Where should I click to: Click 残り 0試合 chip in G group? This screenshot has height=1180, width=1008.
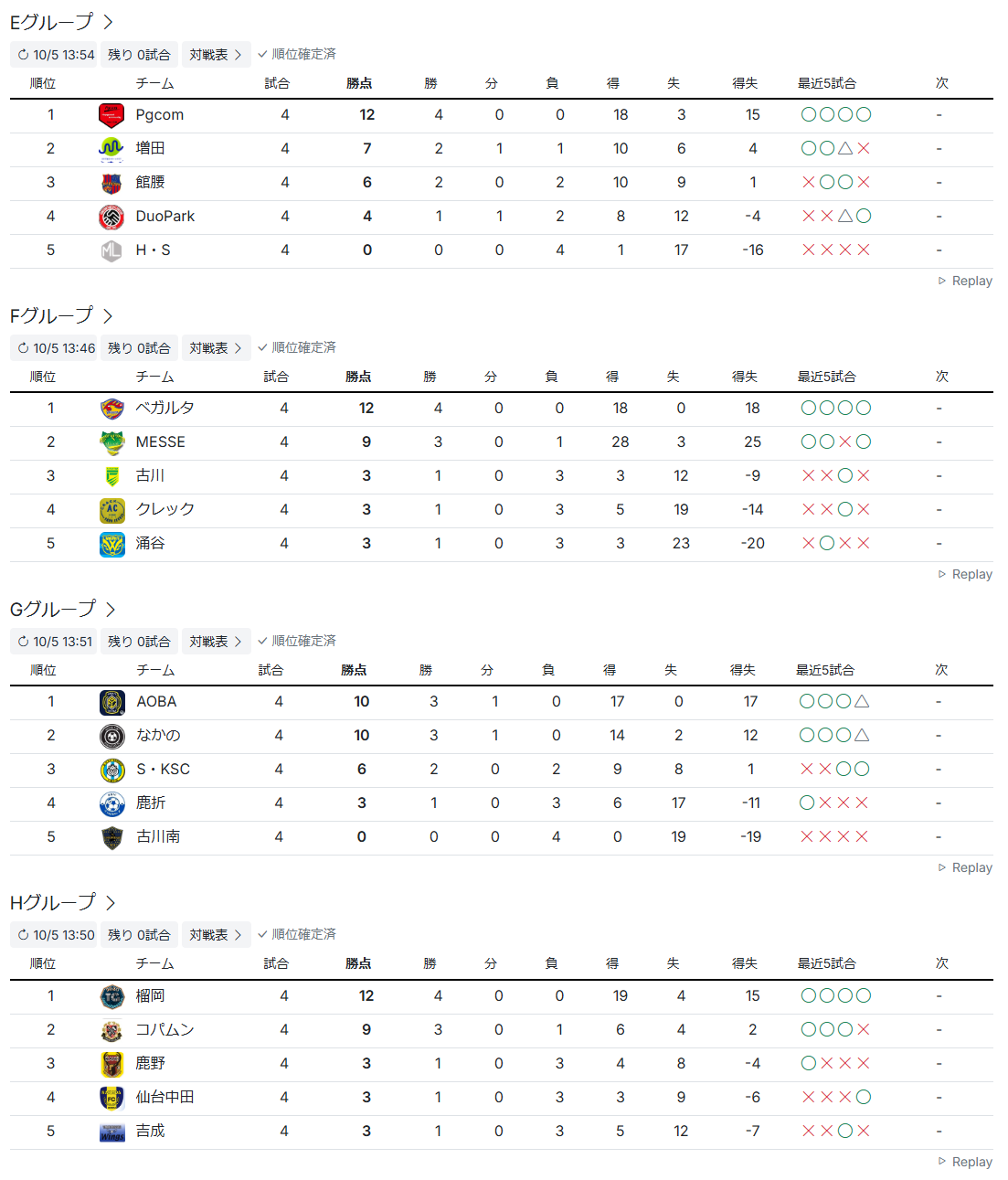pyautogui.click(x=139, y=642)
